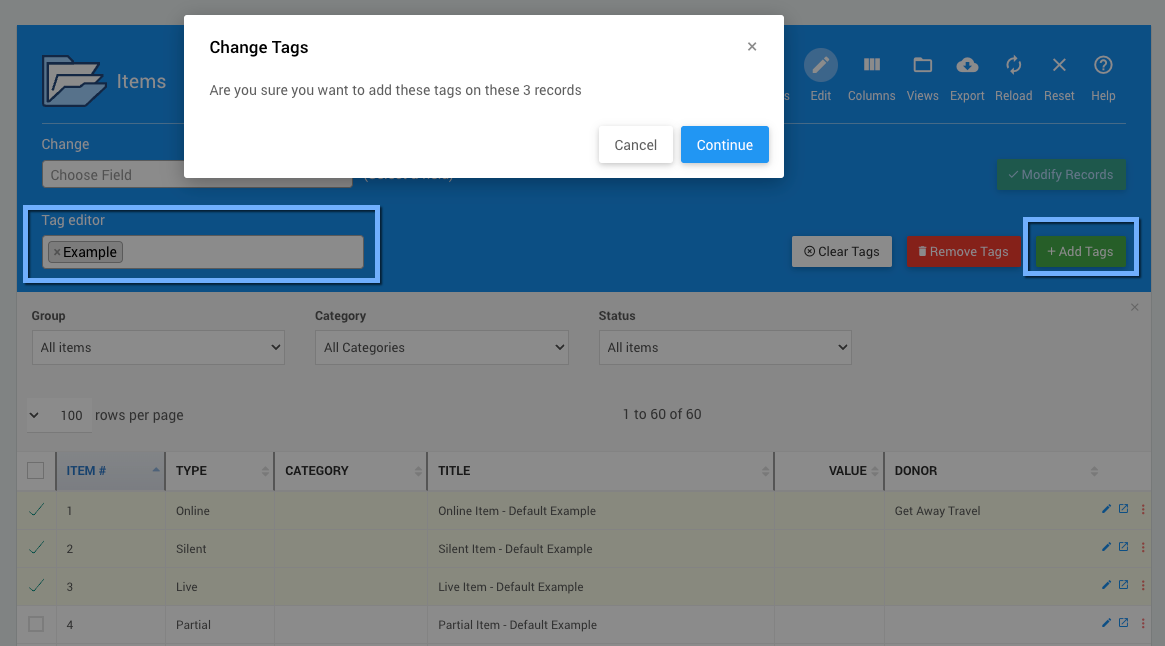Toggle the select-all checkbox in table header

coord(36,471)
